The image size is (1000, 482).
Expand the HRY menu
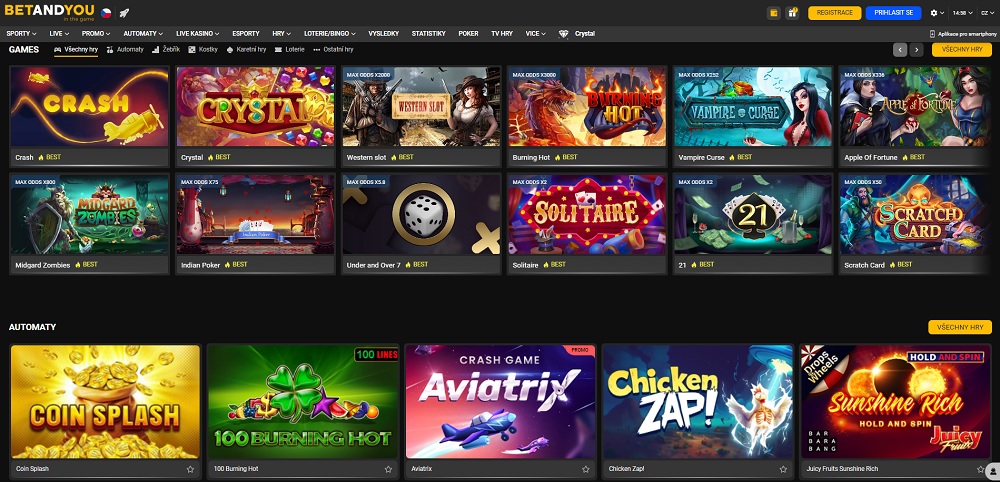point(281,34)
